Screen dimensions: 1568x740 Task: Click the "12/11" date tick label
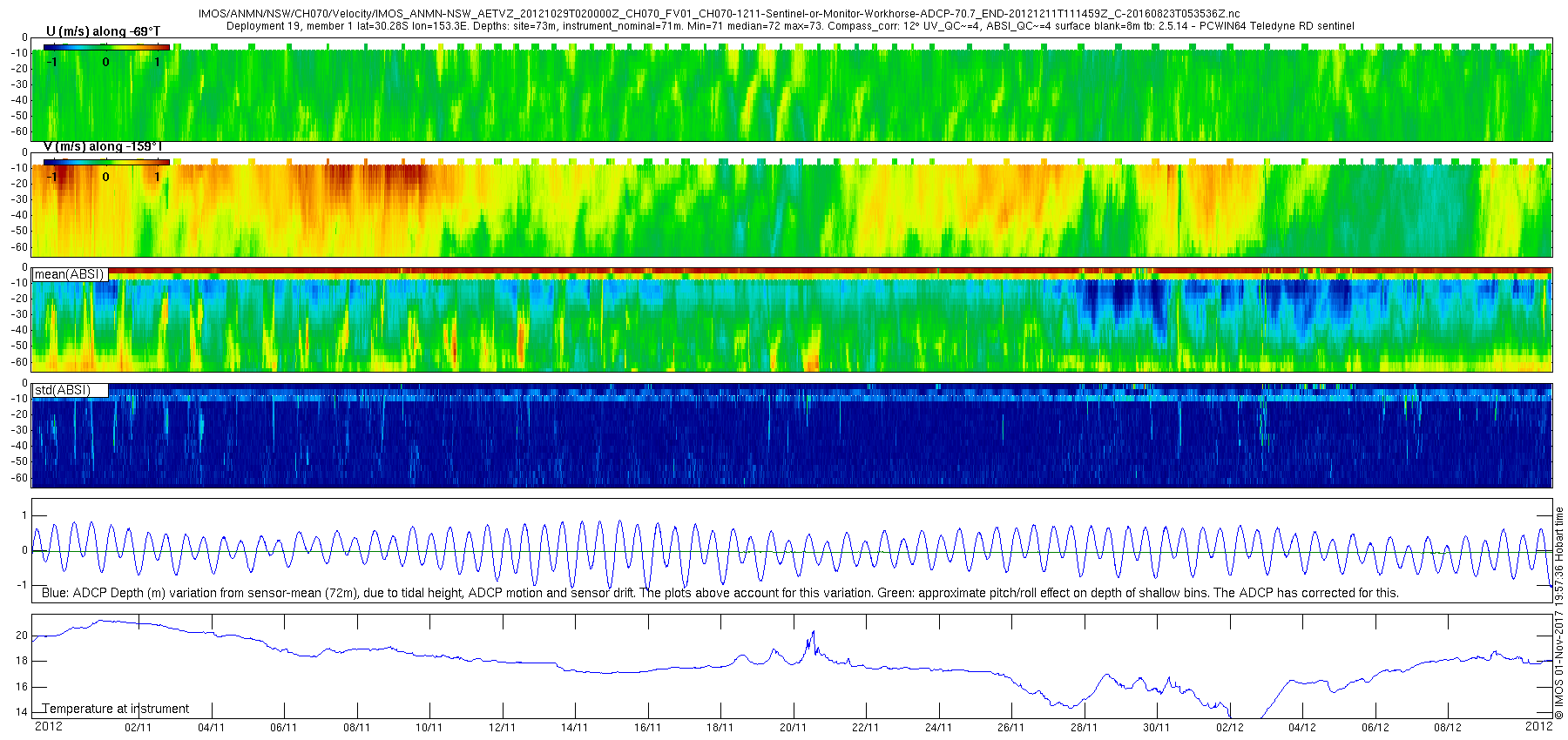(x=502, y=728)
